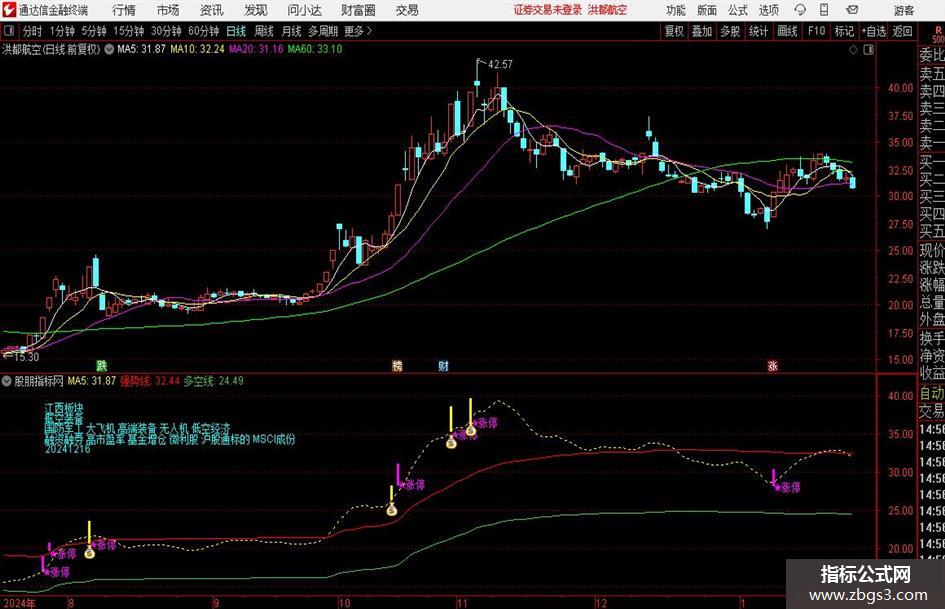
Task: Open the 发现 menu
Action: point(256,10)
